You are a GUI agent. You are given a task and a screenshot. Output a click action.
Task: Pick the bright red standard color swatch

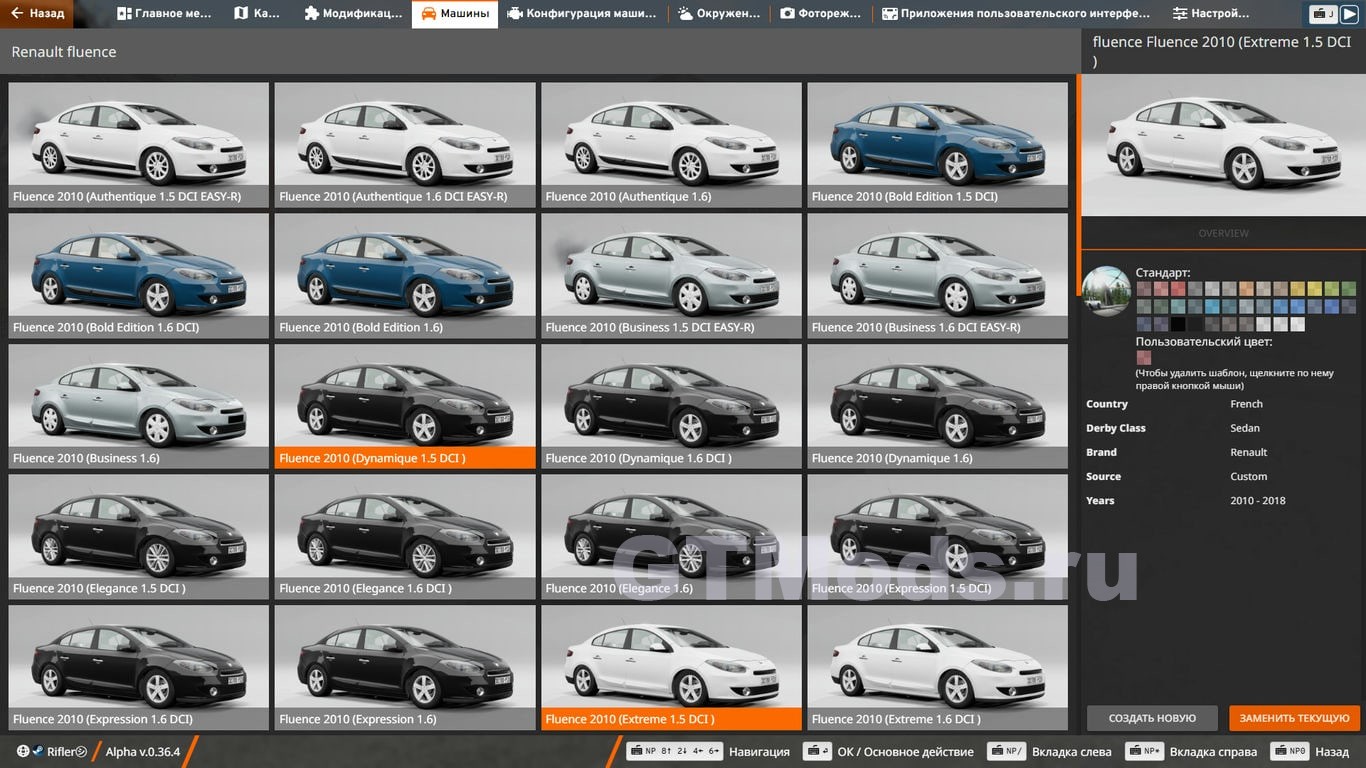tap(1178, 289)
